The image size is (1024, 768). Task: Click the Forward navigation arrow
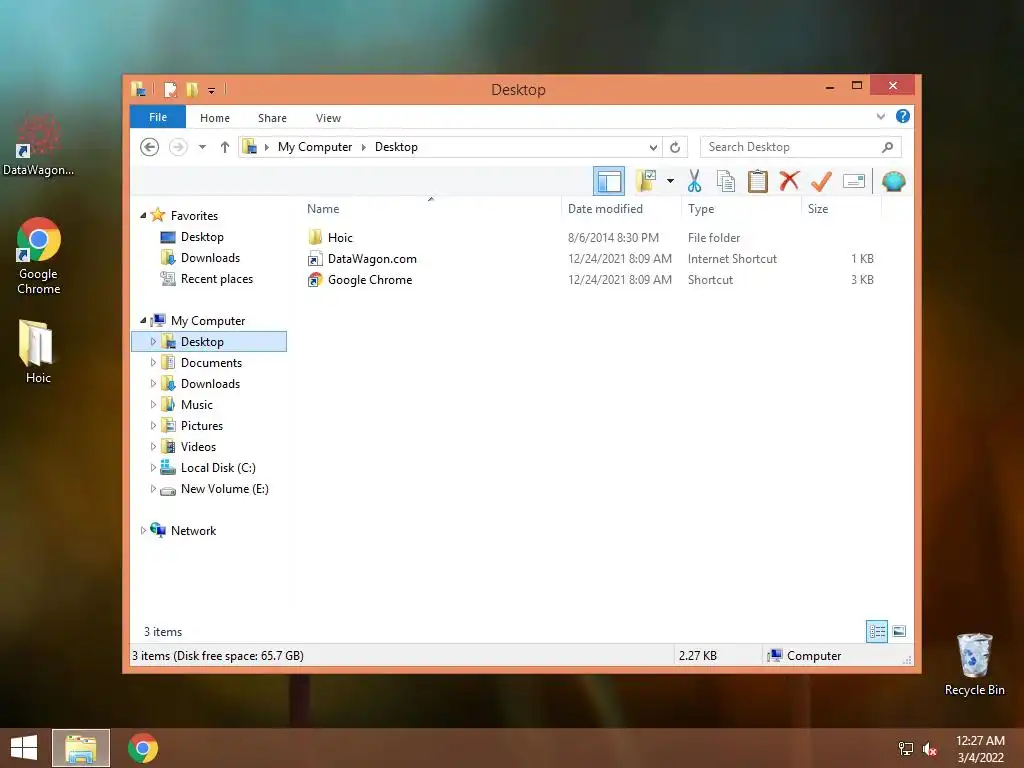pyautogui.click(x=178, y=147)
